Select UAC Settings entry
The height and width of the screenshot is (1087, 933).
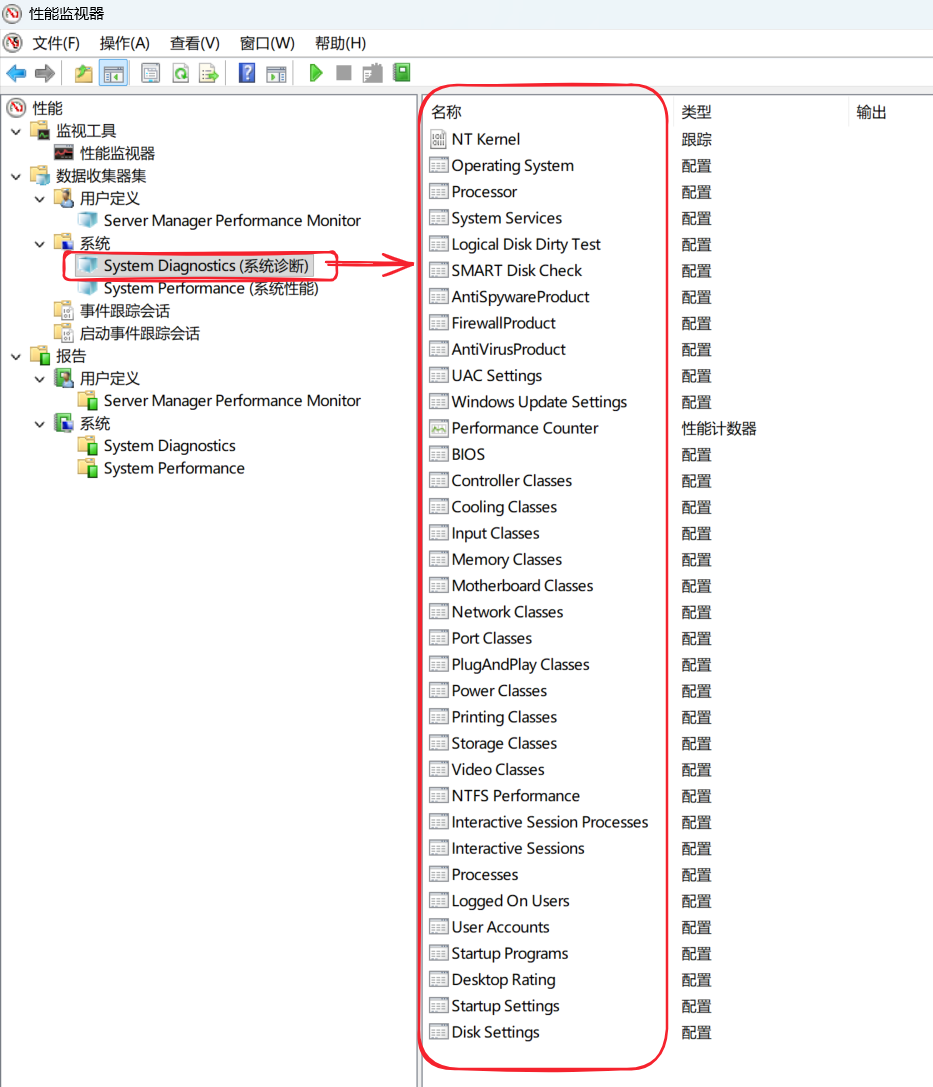(497, 376)
